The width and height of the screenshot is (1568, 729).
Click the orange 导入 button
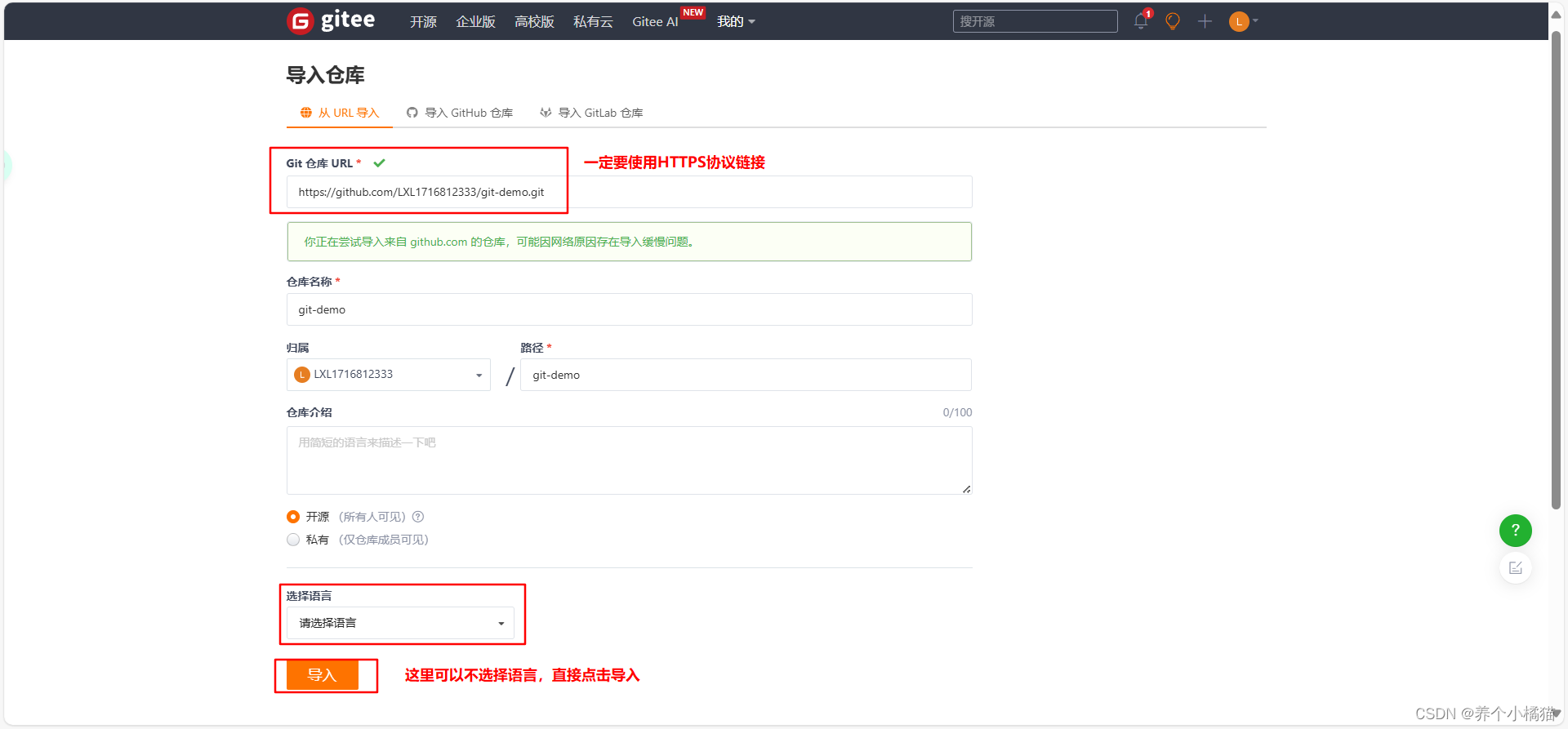[323, 675]
